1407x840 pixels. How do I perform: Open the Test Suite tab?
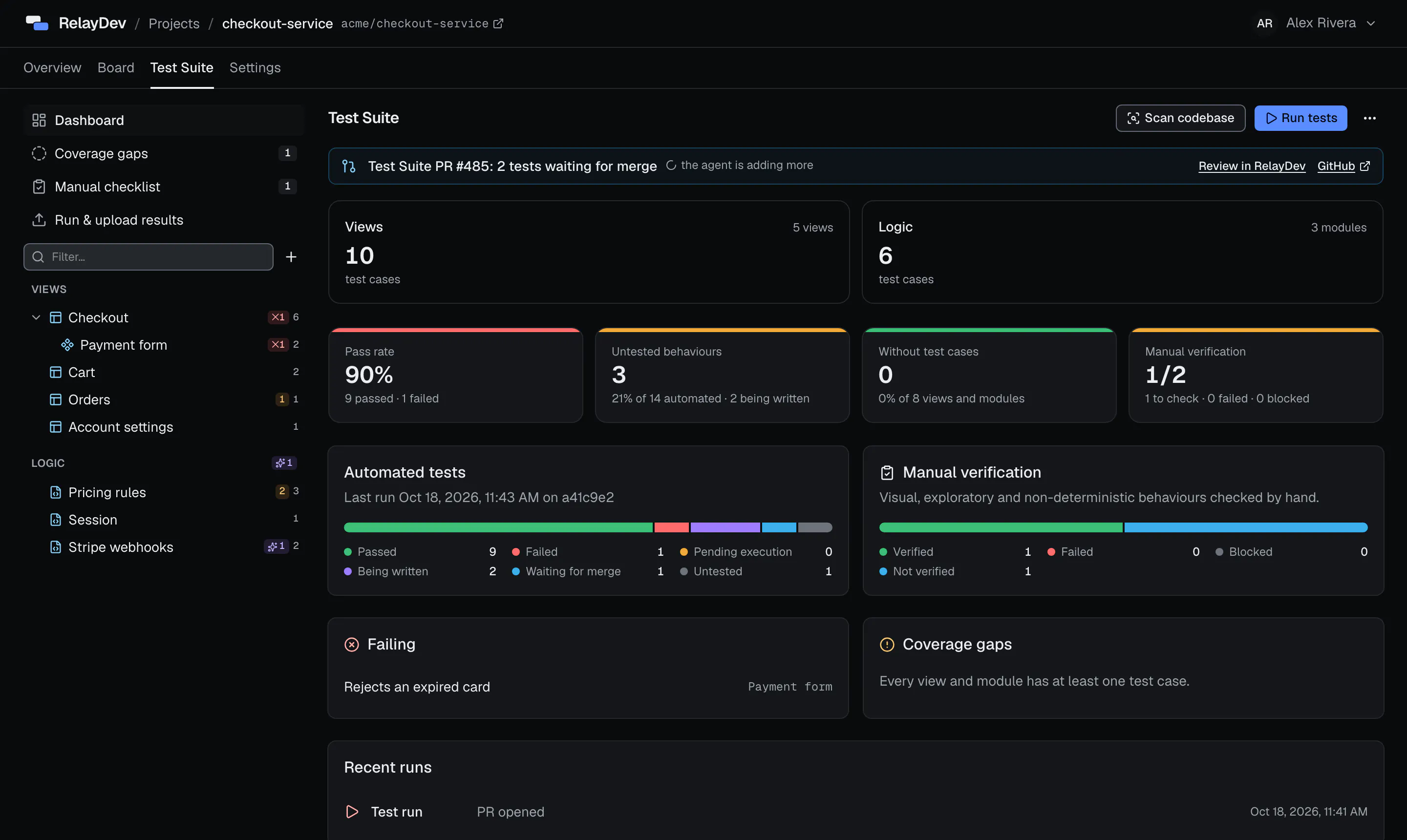tap(182, 68)
